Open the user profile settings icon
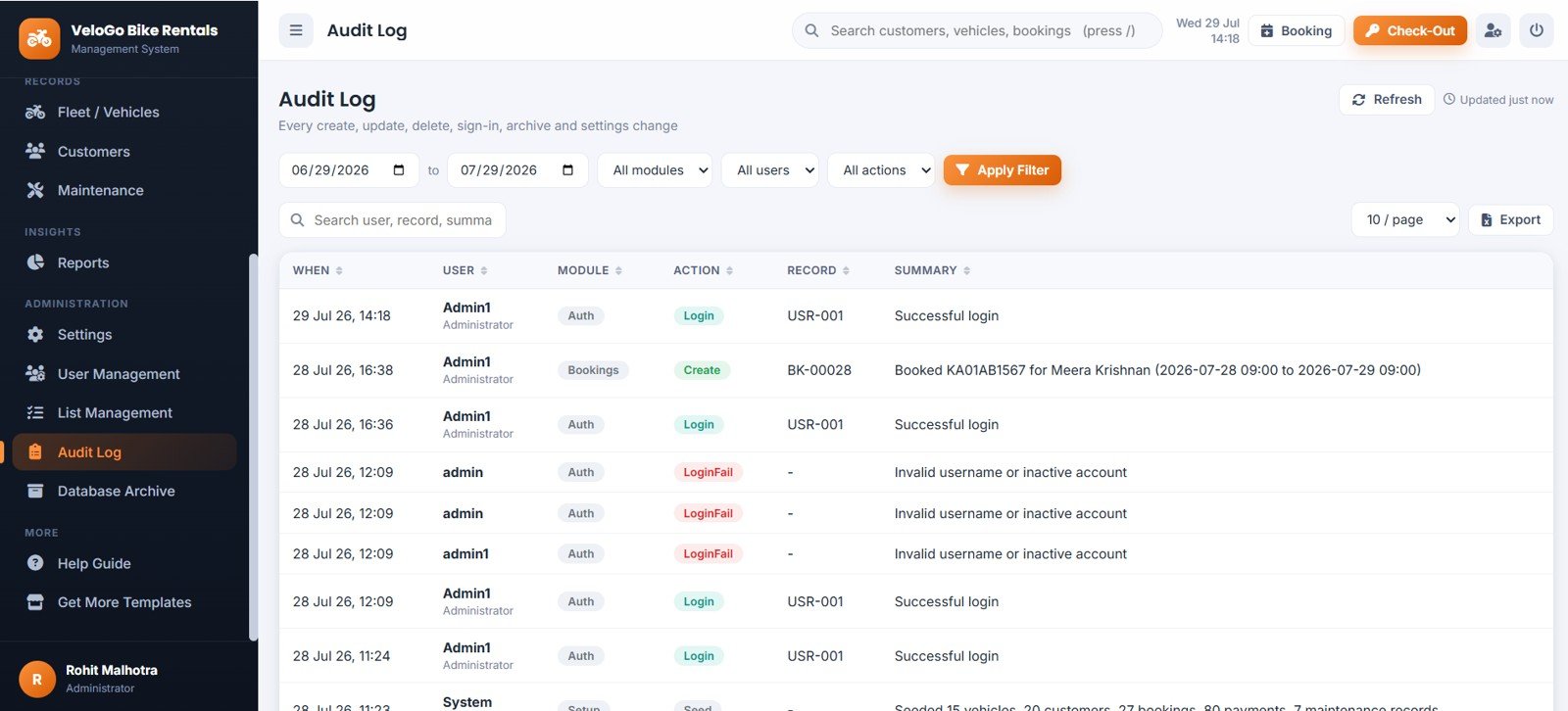 (x=1493, y=30)
